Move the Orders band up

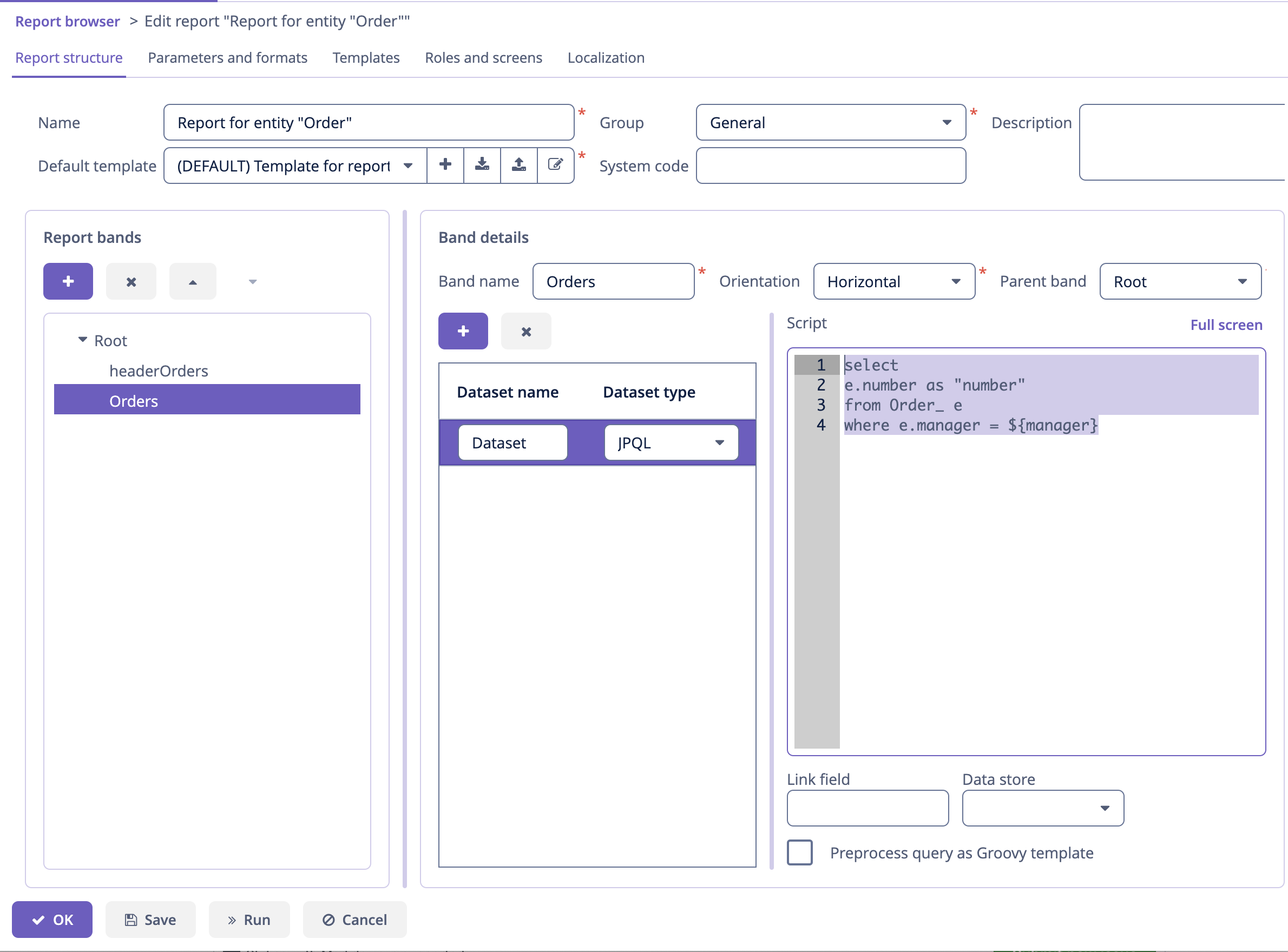(193, 281)
